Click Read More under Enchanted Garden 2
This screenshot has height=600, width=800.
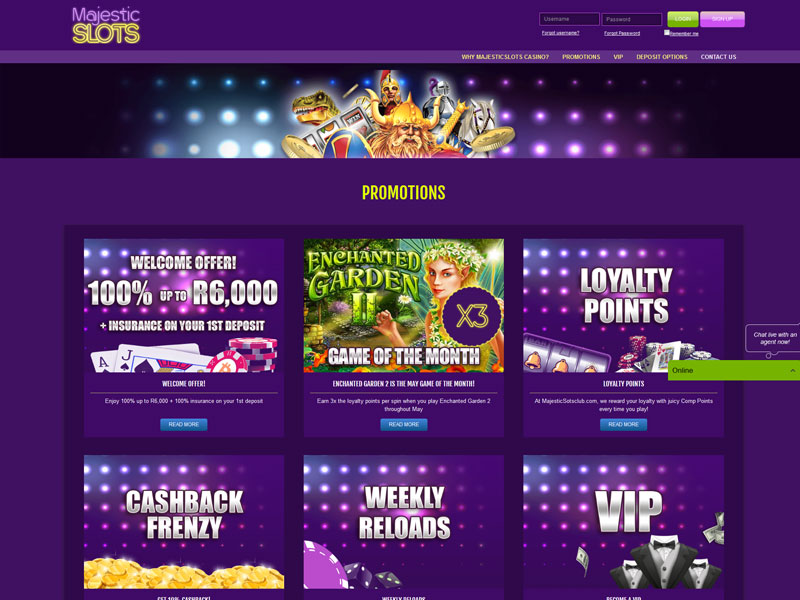coord(404,424)
